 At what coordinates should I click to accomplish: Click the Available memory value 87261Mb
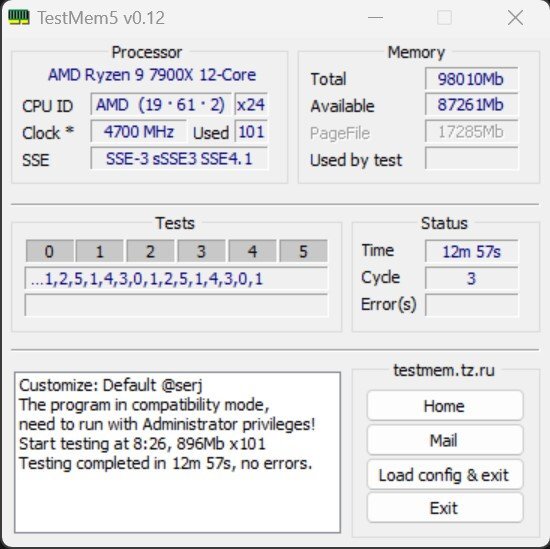point(471,105)
